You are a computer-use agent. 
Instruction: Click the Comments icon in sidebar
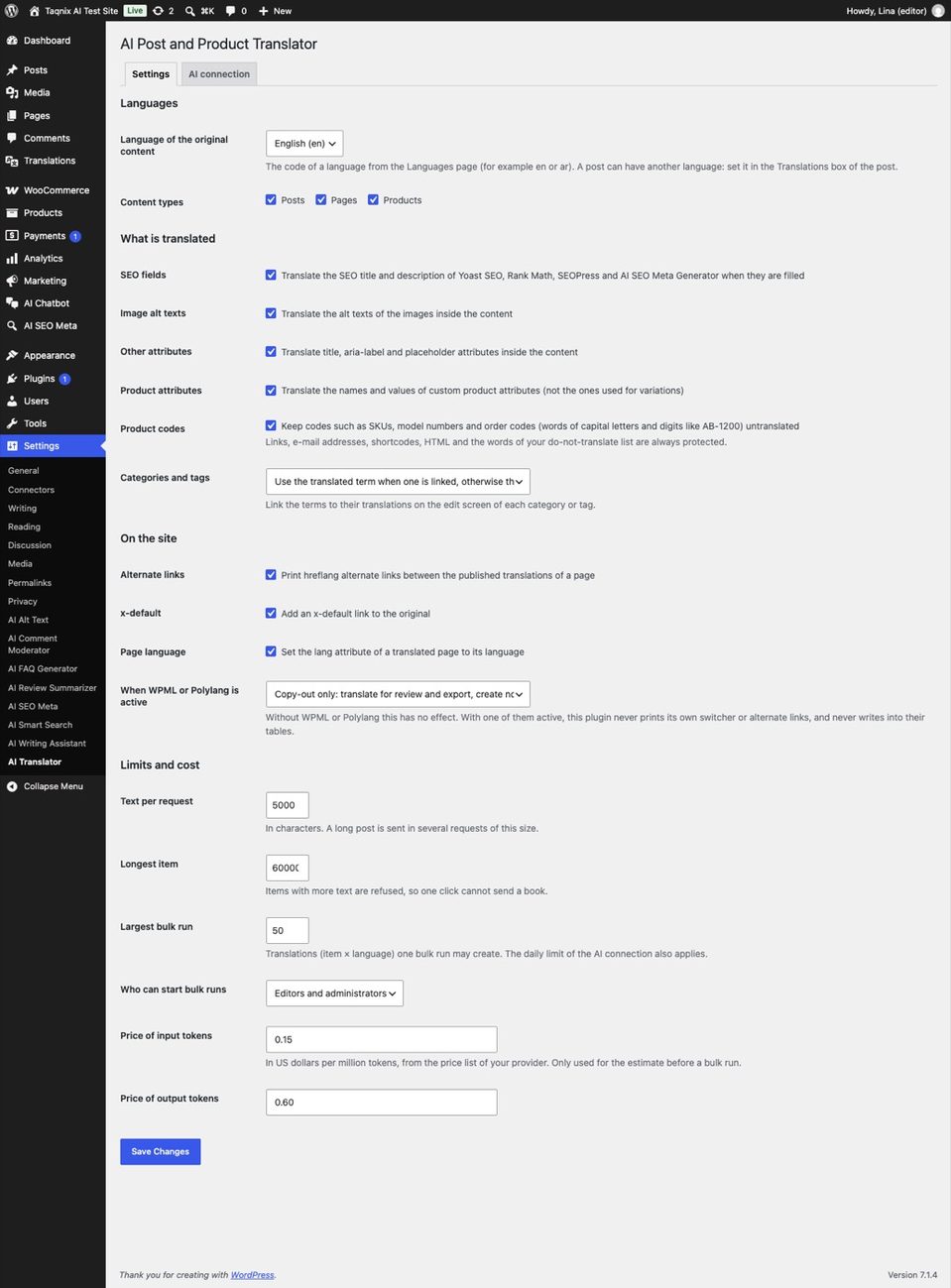(12, 138)
